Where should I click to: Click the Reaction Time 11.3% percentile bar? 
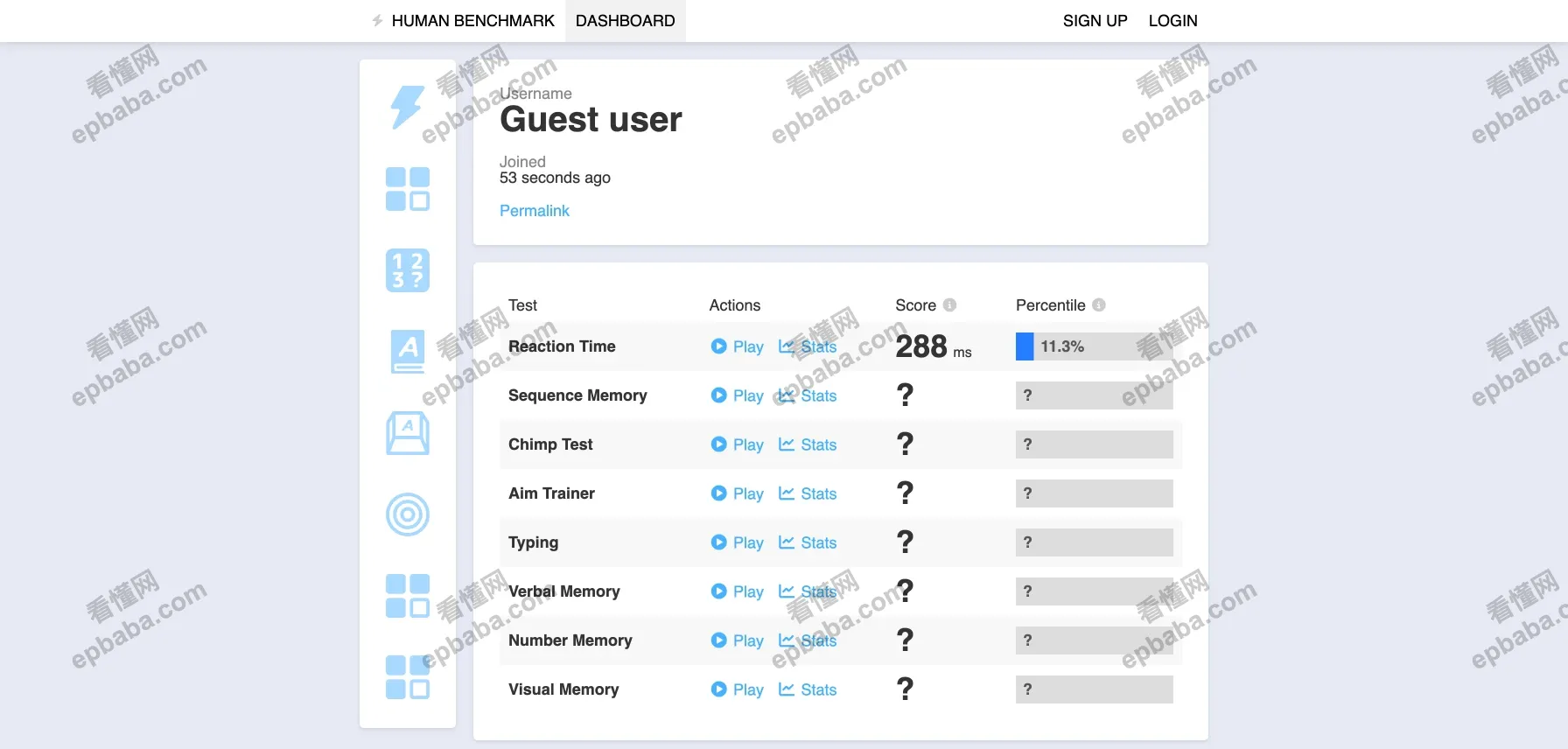1095,346
